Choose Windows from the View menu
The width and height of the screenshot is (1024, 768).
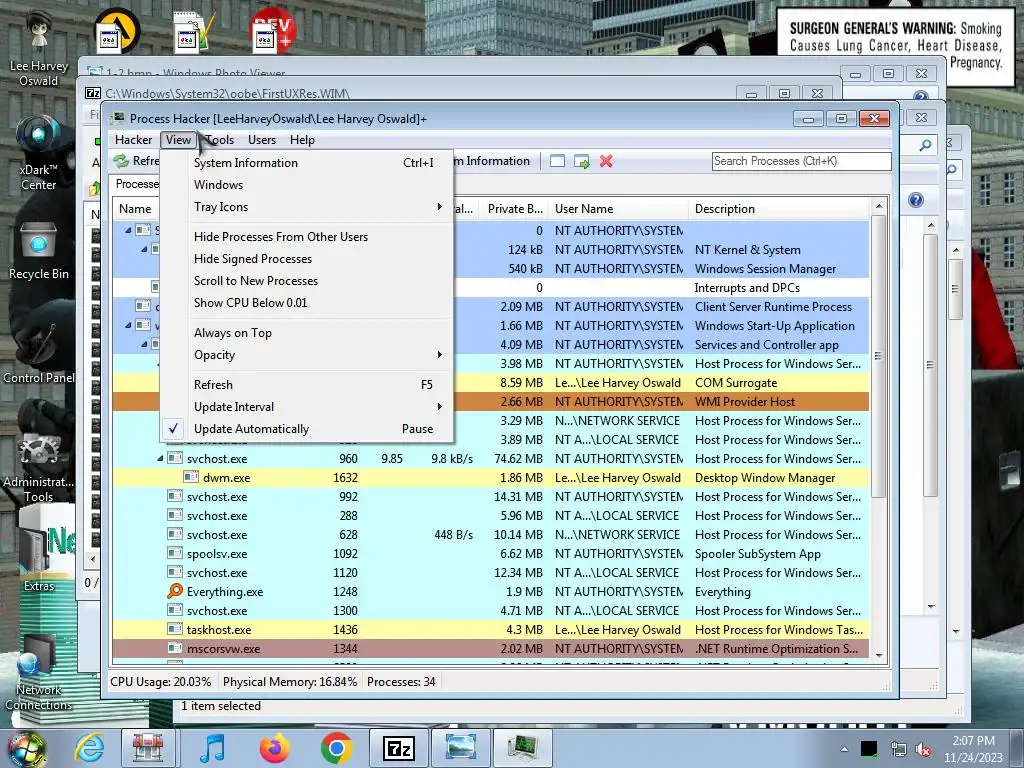307,185
